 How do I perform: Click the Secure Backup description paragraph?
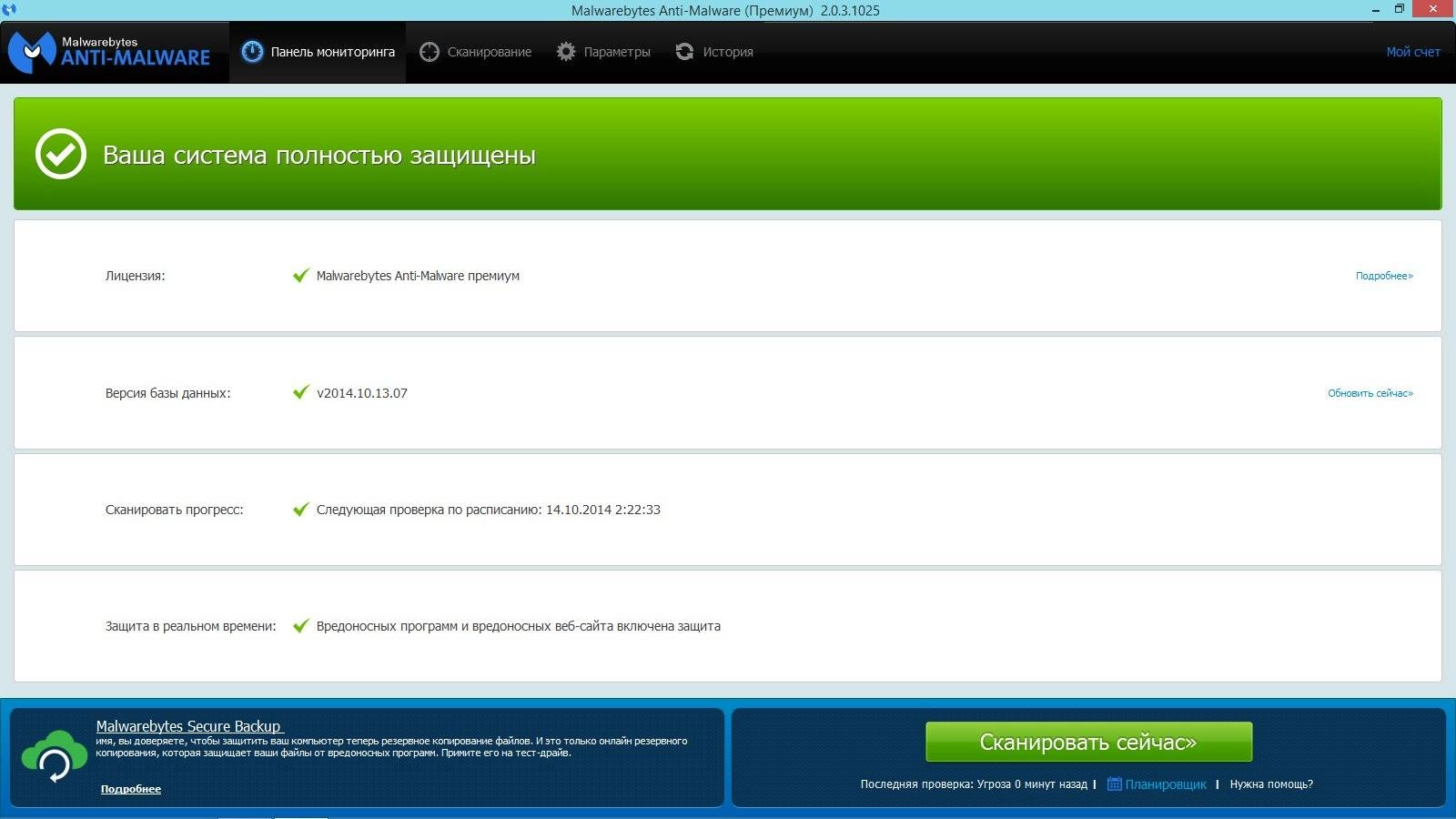click(x=391, y=747)
